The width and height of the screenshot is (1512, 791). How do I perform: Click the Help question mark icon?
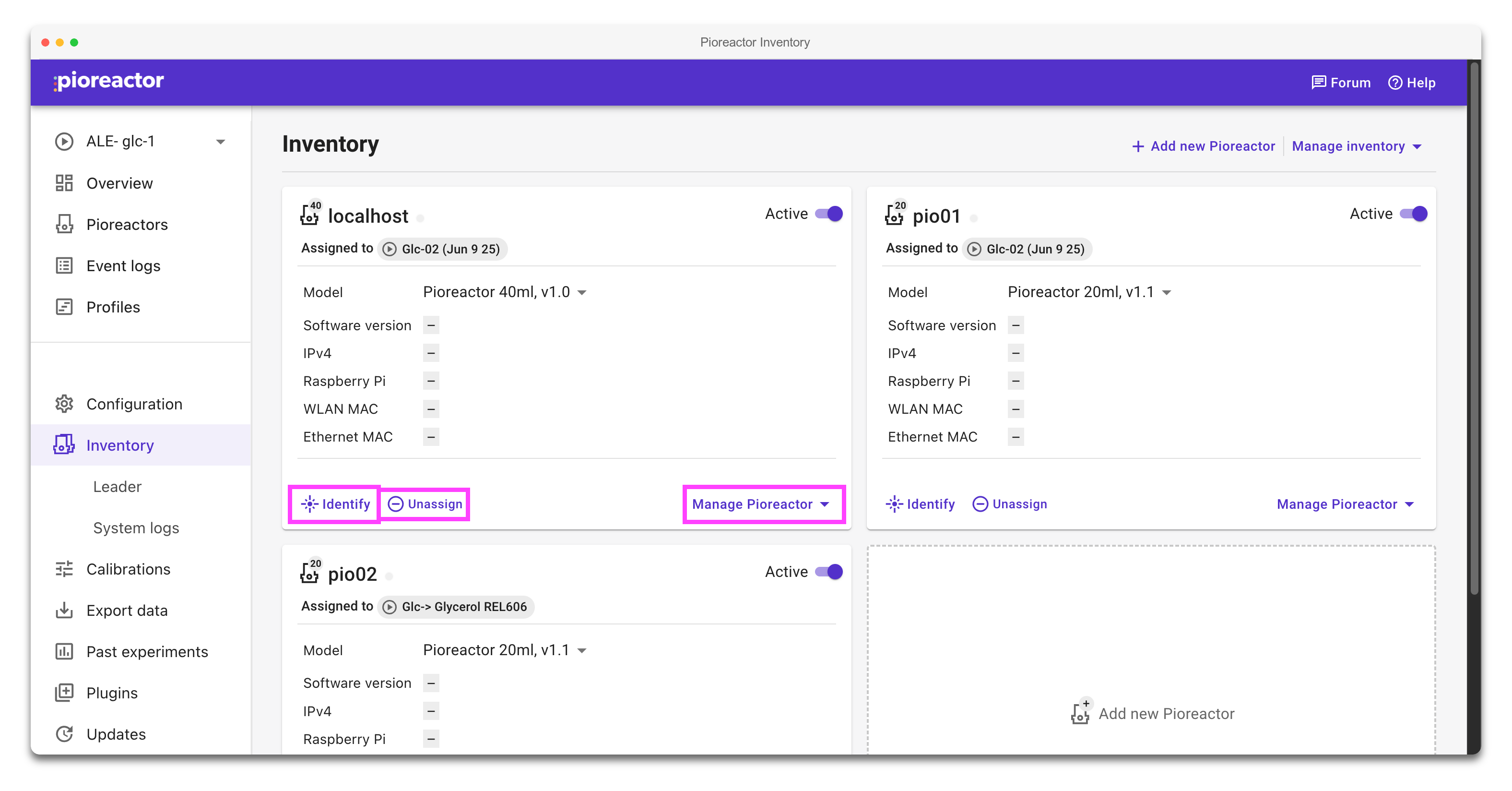tap(1394, 83)
